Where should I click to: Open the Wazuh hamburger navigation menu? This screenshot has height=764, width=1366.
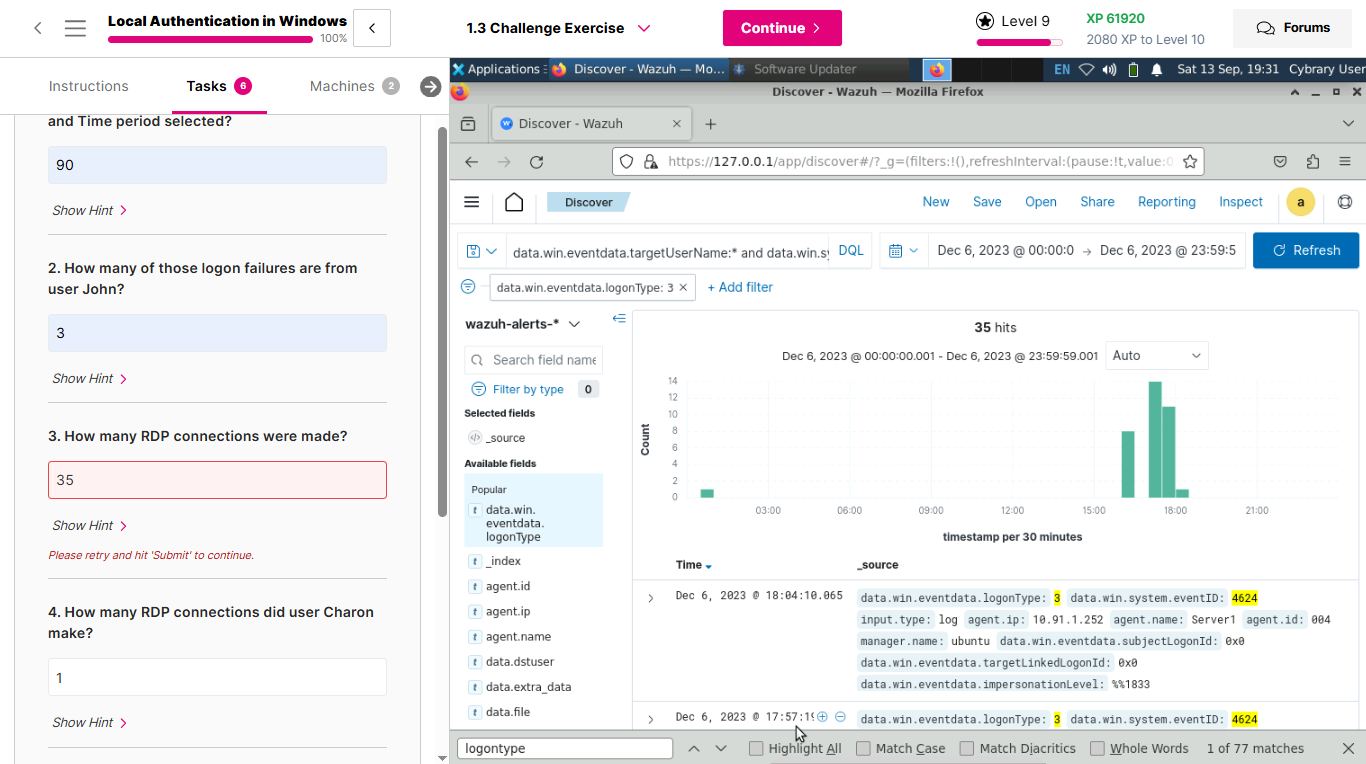472,202
